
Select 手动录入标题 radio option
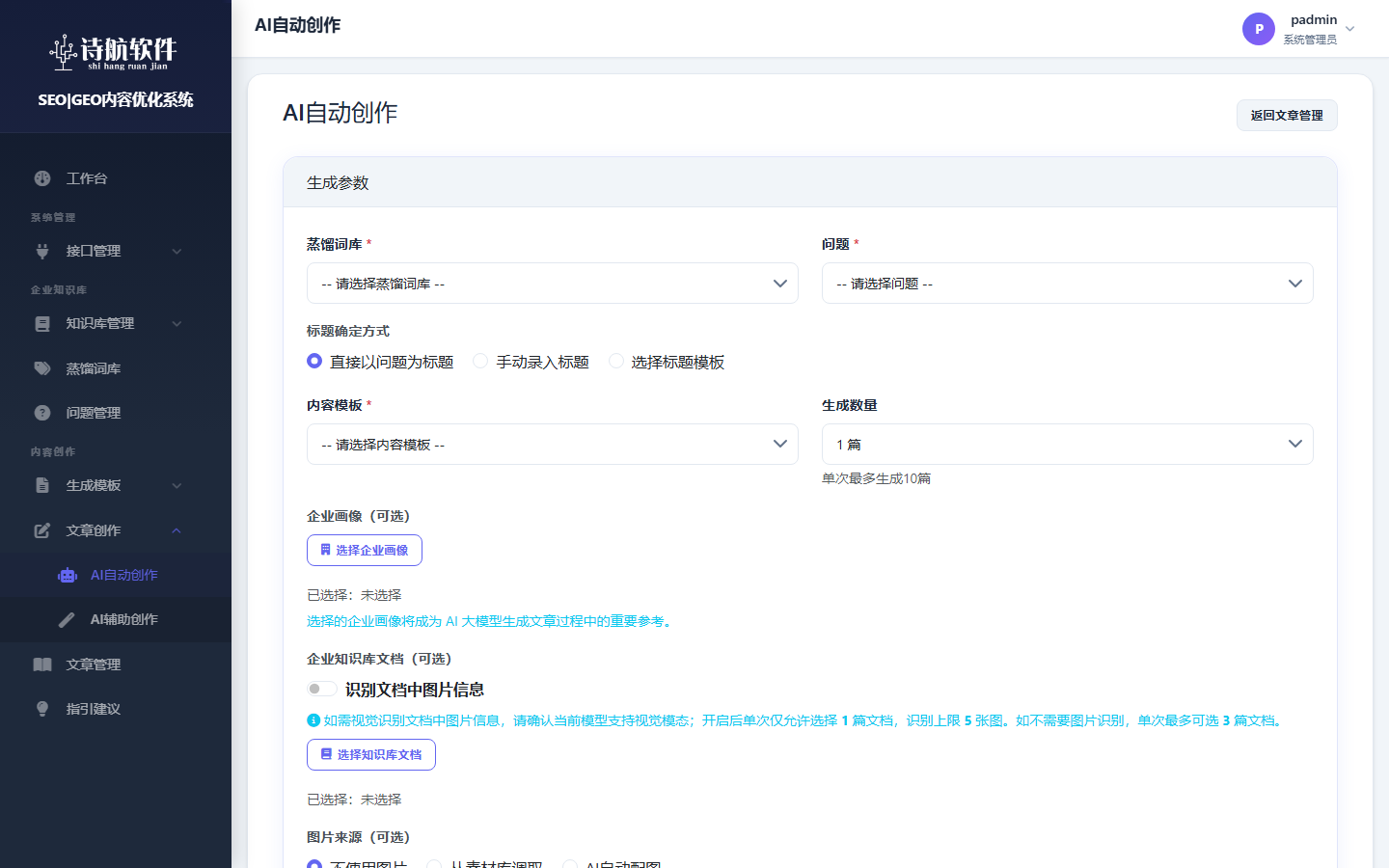pyautogui.click(x=480, y=361)
